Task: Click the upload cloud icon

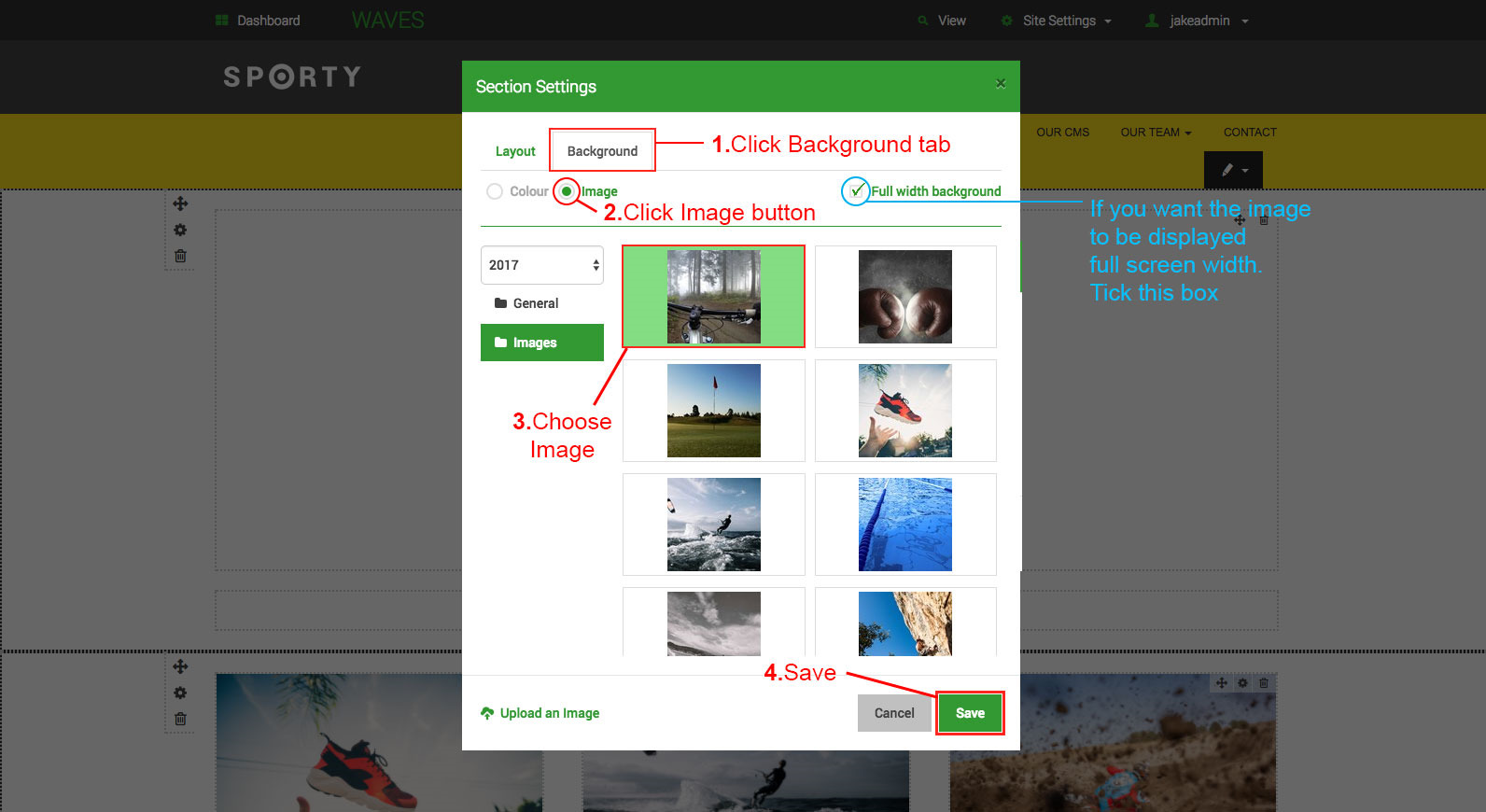Action: [487, 713]
